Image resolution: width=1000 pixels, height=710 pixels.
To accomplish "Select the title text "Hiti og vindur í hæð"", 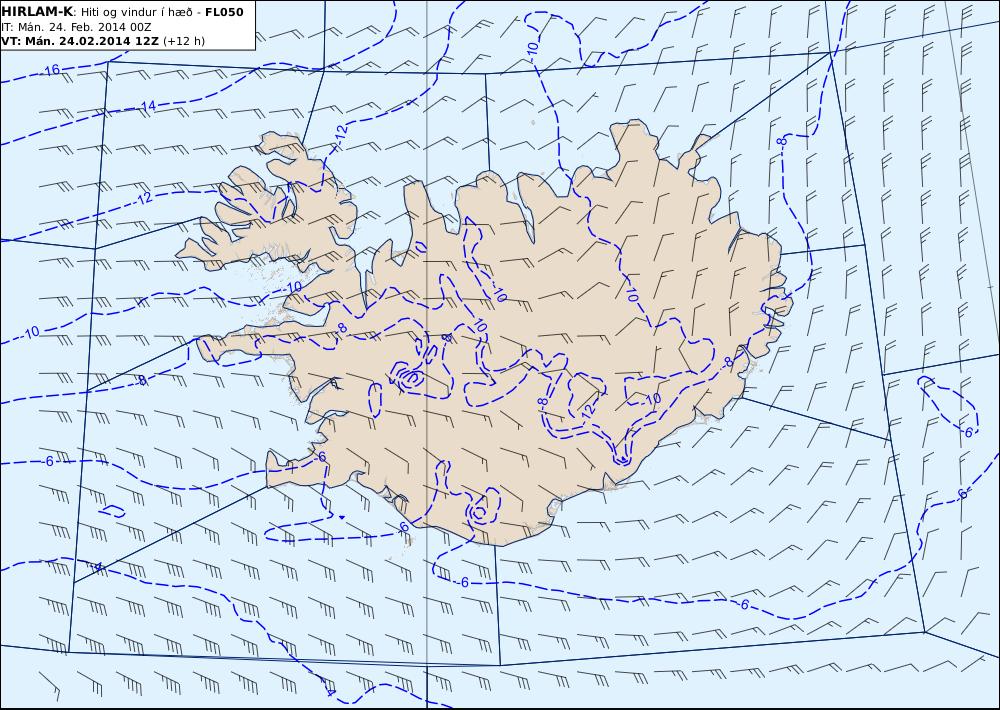I will pyautogui.click(x=135, y=12).
